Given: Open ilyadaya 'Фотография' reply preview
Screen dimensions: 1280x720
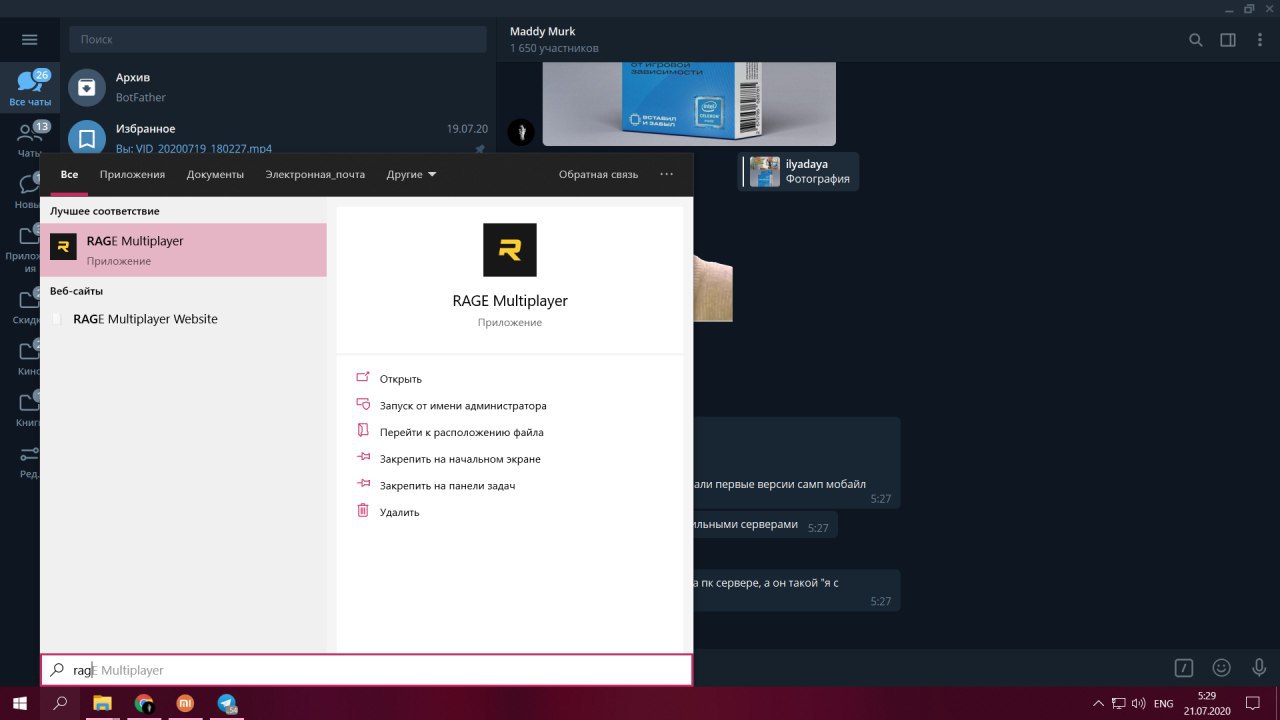Looking at the screenshot, I should tap(799, 171).
